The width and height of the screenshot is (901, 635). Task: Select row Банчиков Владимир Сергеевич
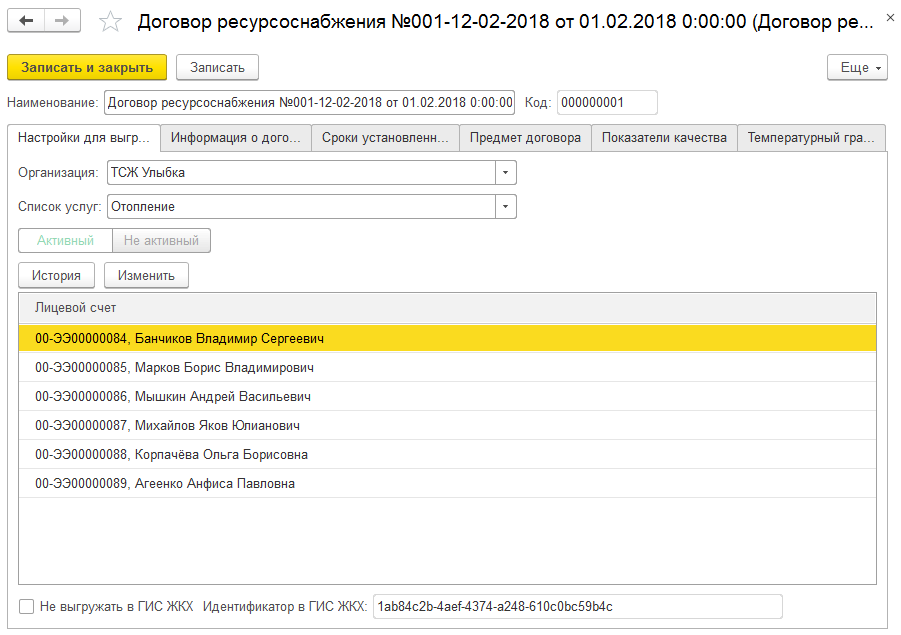pyautogui.click(x=447, y=338)
